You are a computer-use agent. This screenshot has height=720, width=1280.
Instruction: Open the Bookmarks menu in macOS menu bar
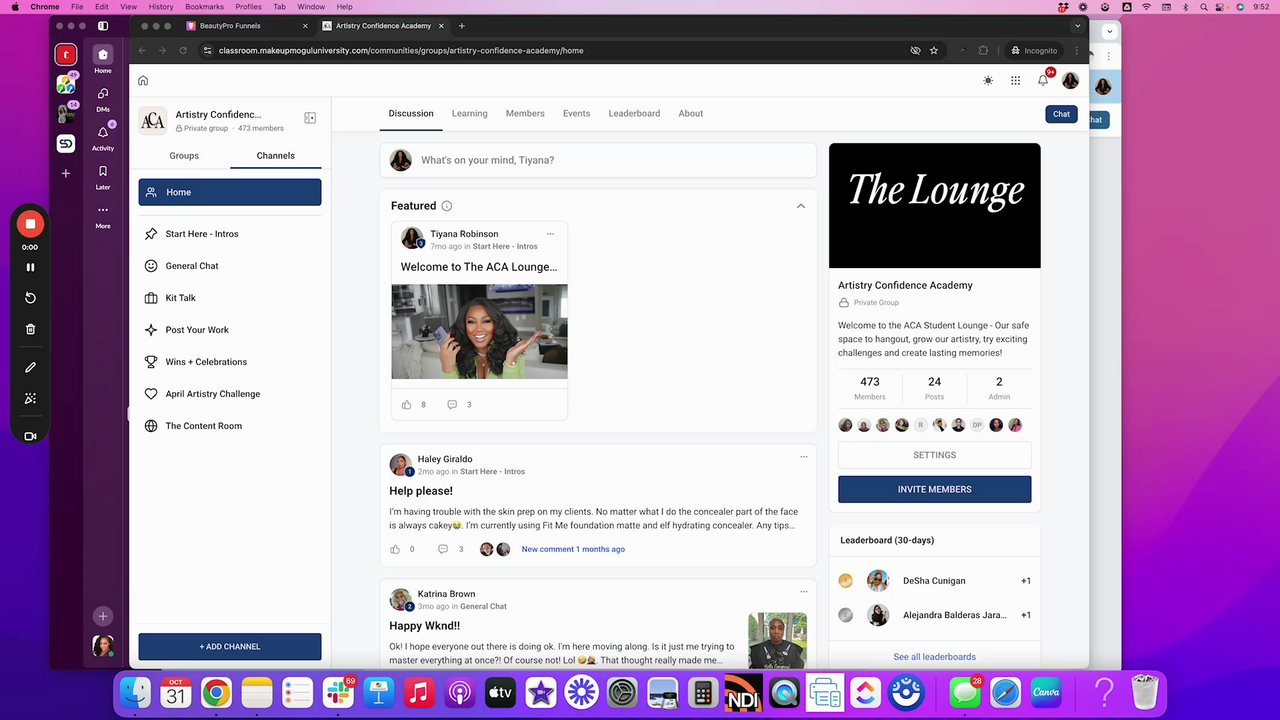[204, 7]
